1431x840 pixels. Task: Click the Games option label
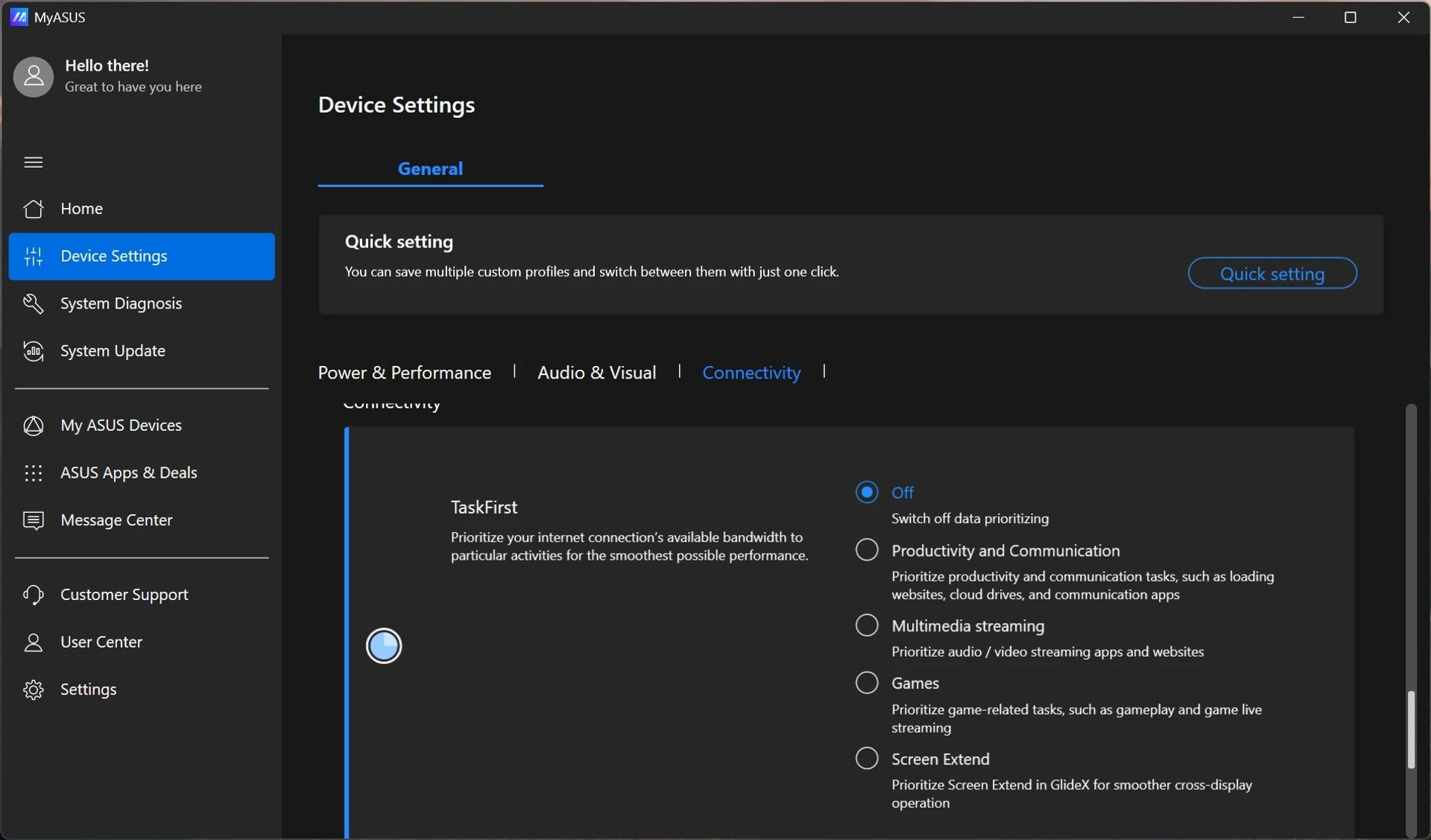[914, 683]
